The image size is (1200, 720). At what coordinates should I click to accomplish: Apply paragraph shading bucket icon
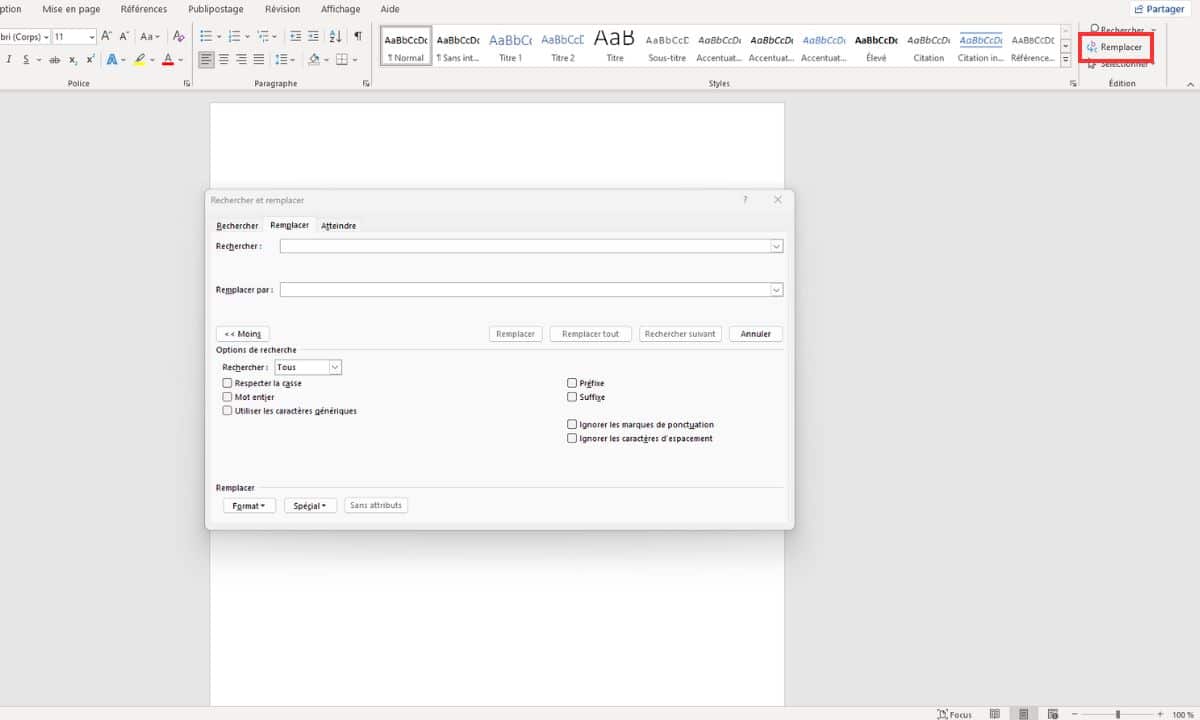[x=314, y=60]
